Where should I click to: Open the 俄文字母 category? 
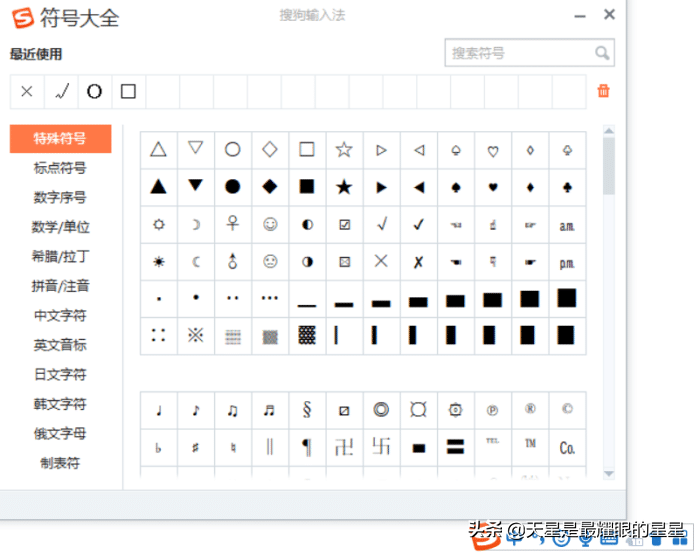60,433
